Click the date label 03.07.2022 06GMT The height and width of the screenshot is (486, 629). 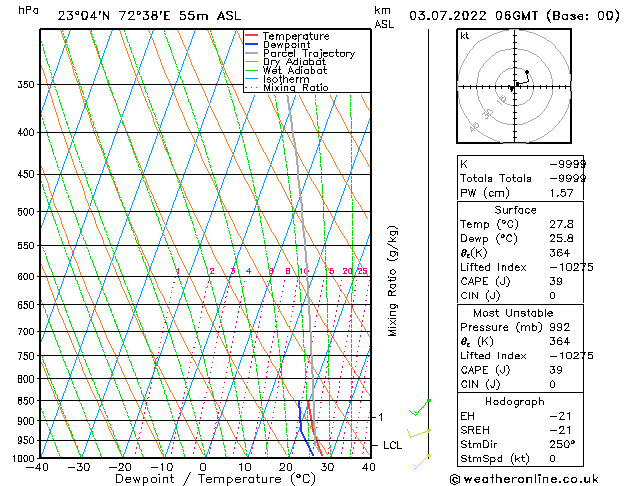pyautogui.click(x=474, y=16)
